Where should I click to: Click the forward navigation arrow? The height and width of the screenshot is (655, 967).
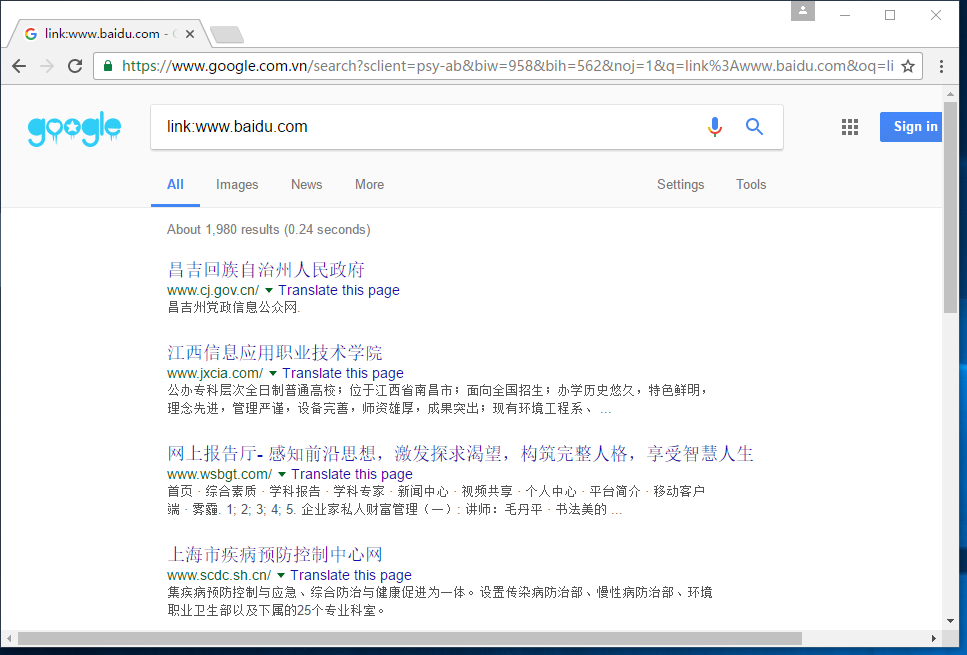pos(47,66)
